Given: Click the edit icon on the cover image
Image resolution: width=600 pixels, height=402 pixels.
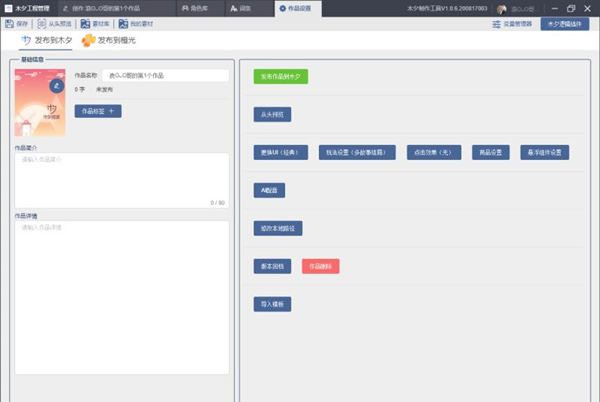Looking at the screenshot, I should click(x=58, y=85).
